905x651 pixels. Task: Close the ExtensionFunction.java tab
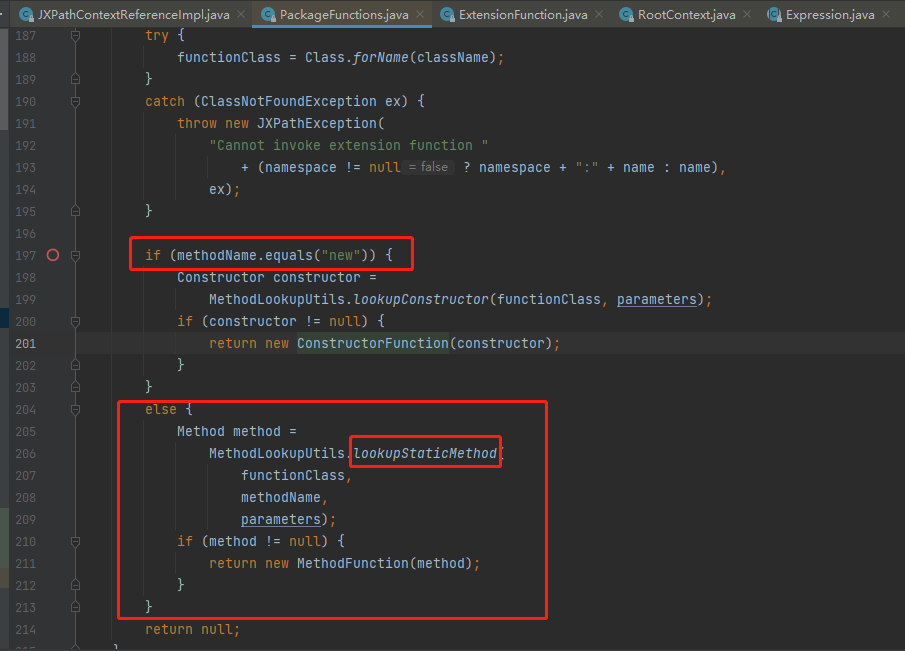(x=599, y=14)
